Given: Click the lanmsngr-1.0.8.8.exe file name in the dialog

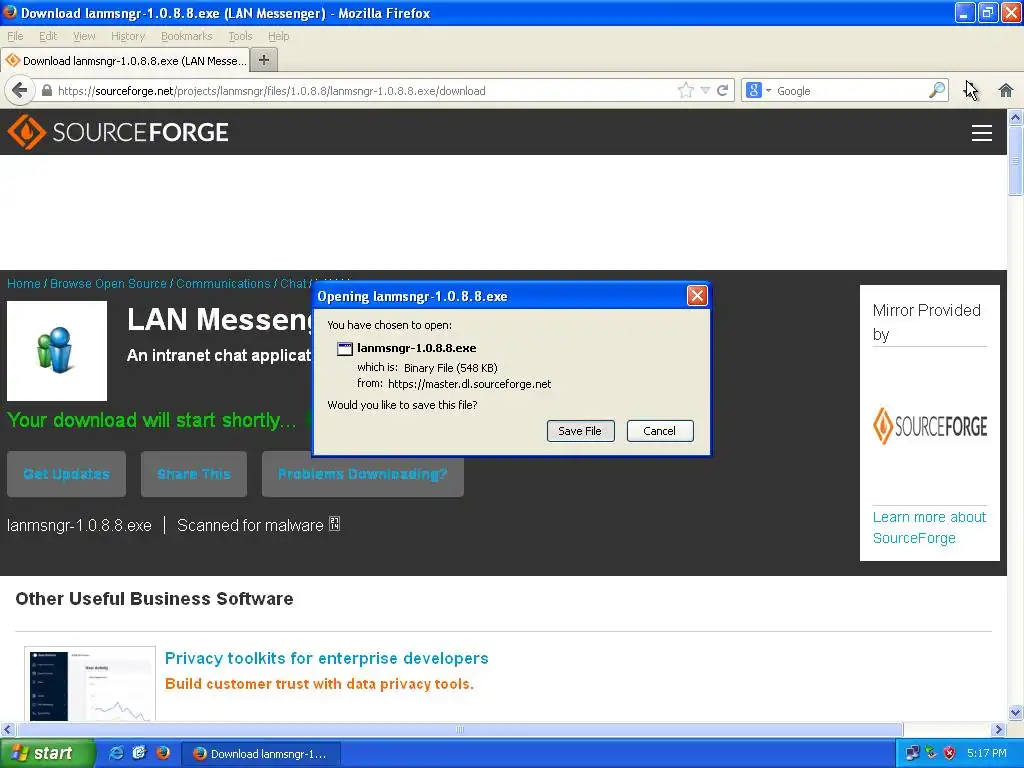Looking at the screenshot, I should click(417, 348).
